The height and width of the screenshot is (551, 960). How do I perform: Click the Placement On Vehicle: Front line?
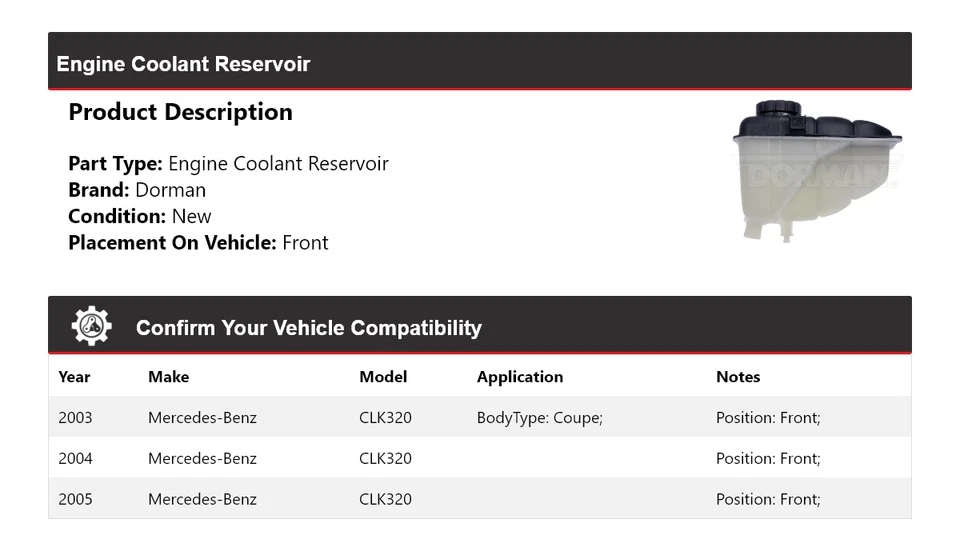click(198, 242)
